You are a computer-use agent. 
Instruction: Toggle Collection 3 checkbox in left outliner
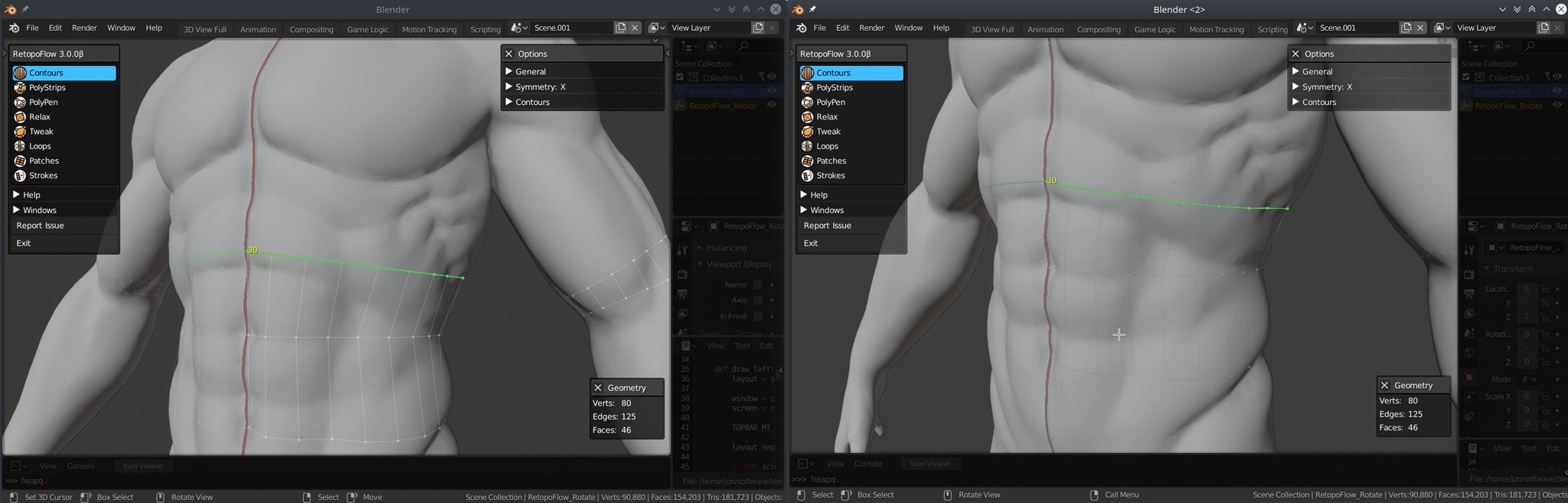click(680, 77)
